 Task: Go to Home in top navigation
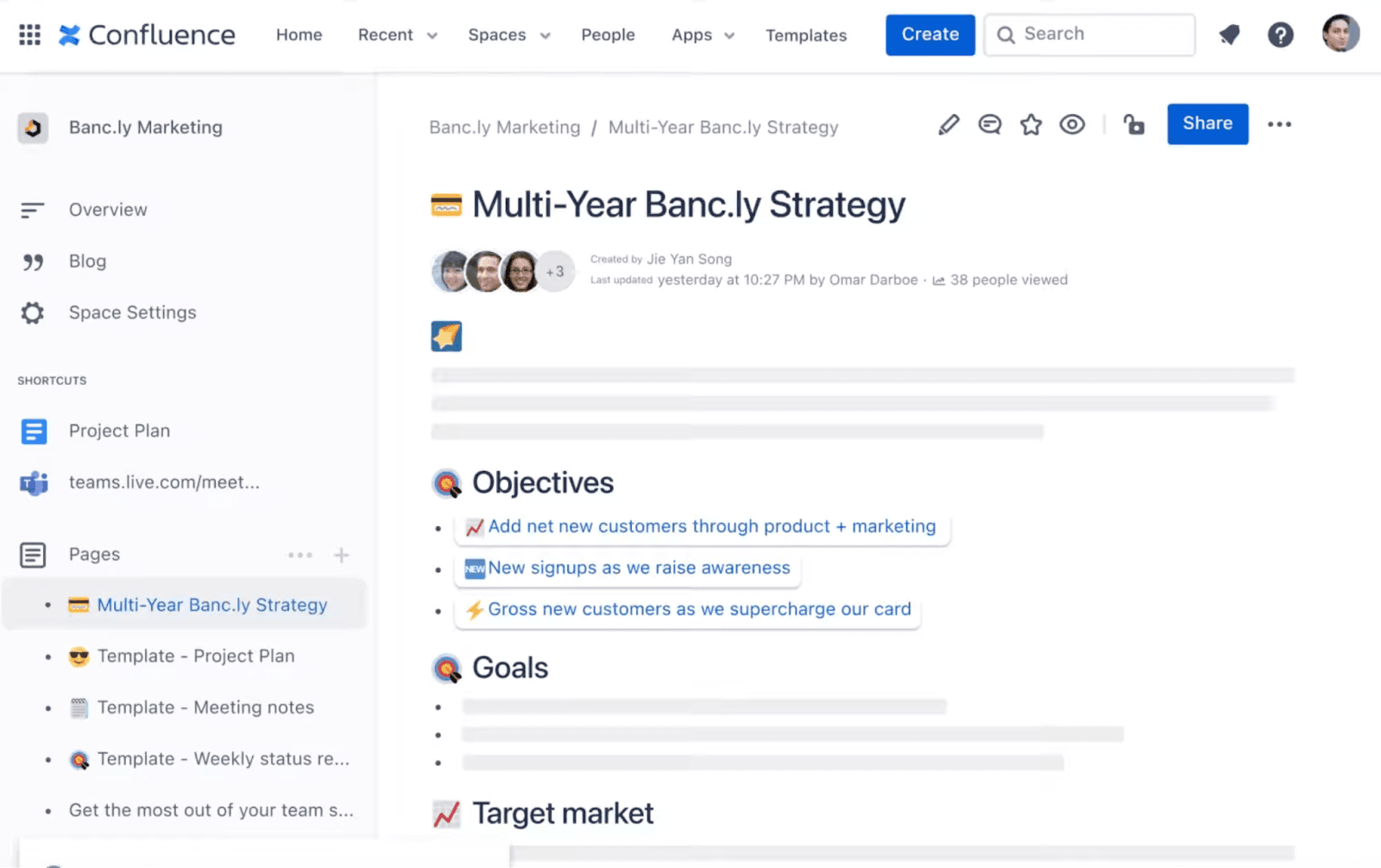pyautogui.click(x=300, y=35)
